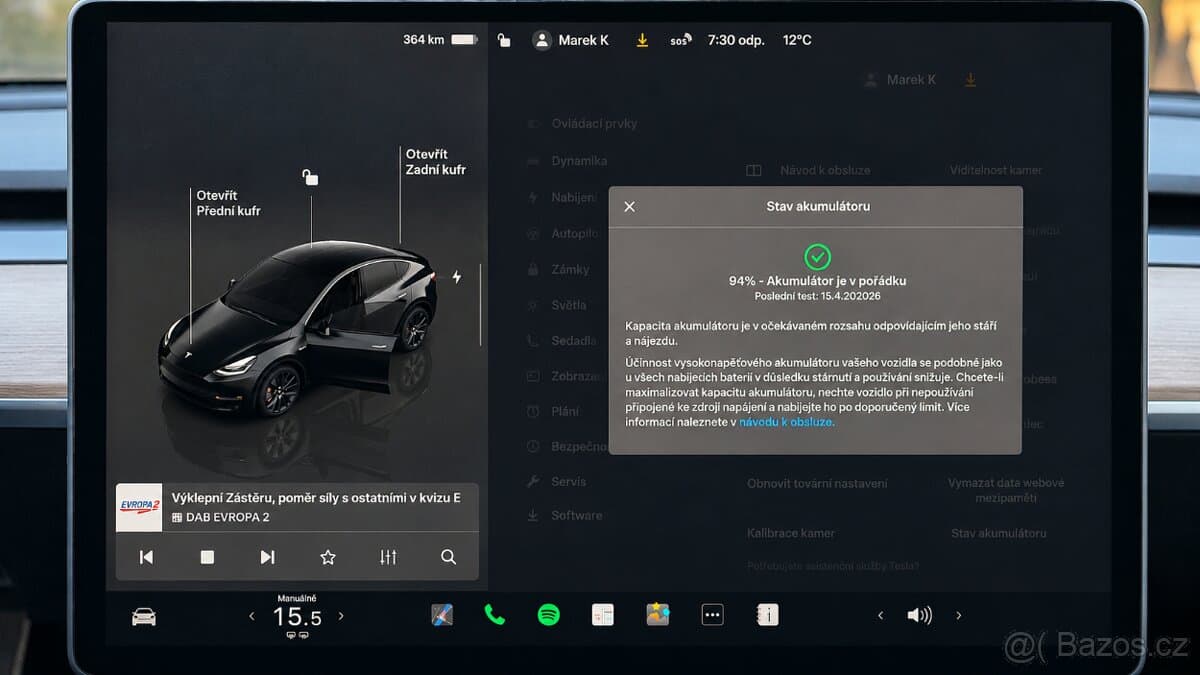Skip to next radio station
This screenshot has width=1200, height=675.
point(267,557)
